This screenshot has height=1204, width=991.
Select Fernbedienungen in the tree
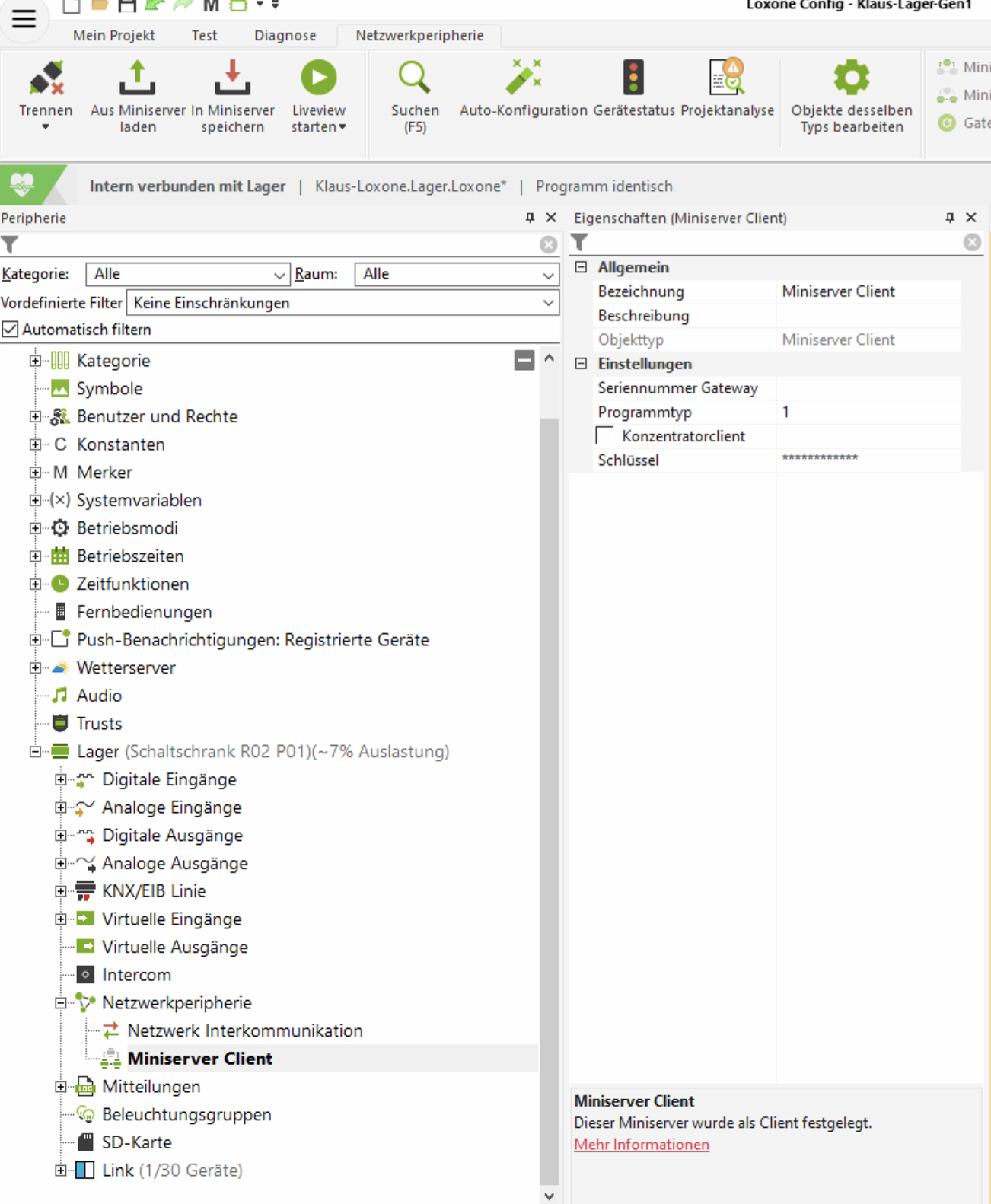(x=144, y=612)
